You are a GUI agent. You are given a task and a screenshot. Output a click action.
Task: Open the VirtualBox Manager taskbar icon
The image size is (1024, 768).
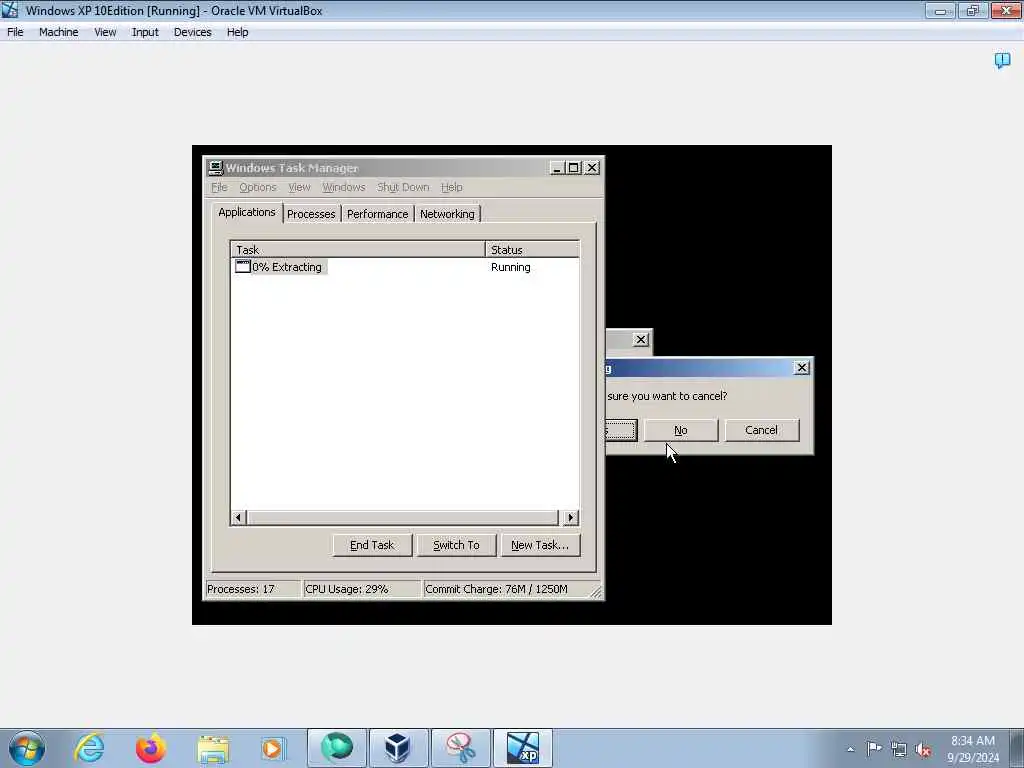tap(398, 748)
